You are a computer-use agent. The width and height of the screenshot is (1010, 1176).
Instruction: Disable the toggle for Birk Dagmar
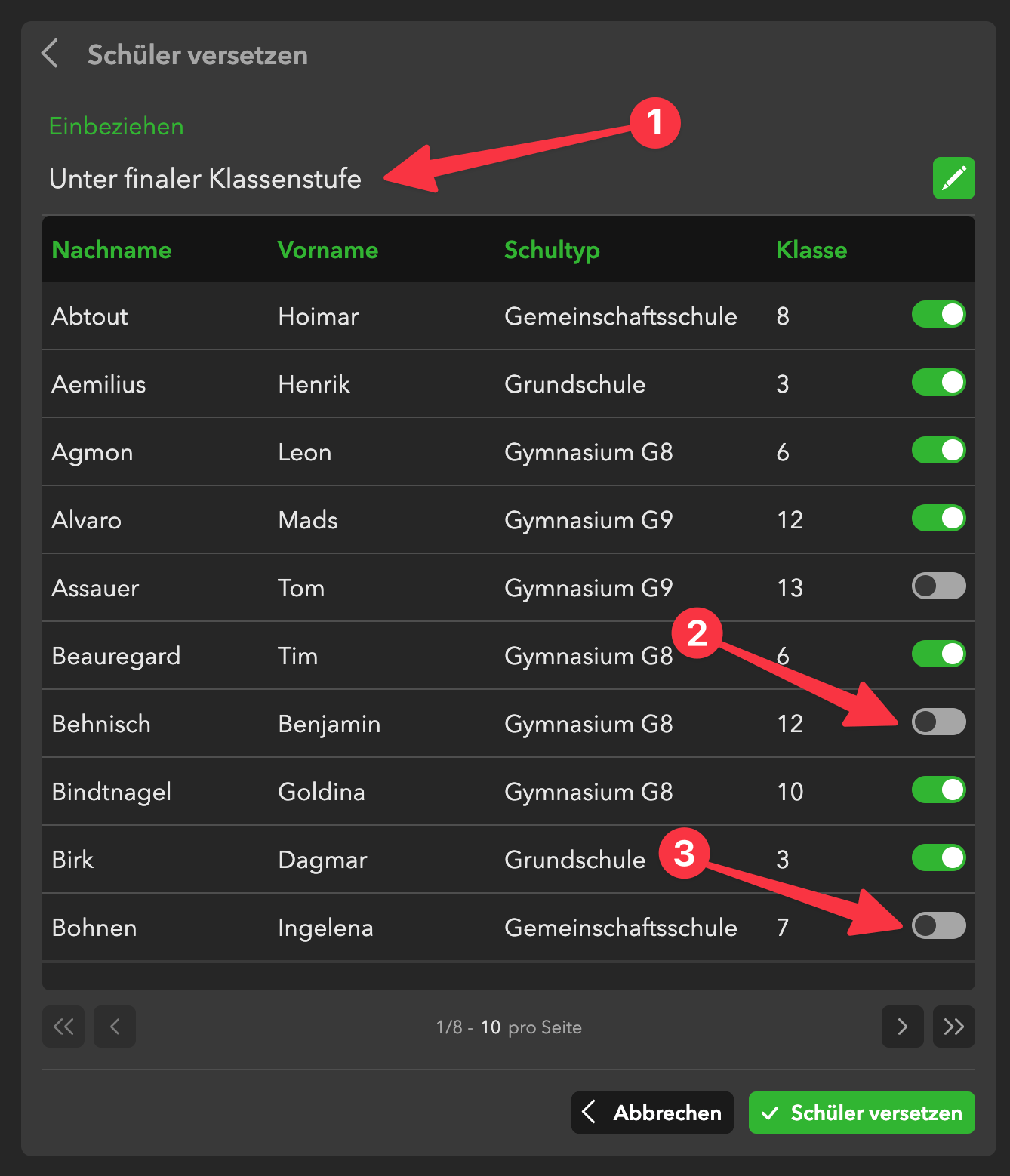point(938,858)
